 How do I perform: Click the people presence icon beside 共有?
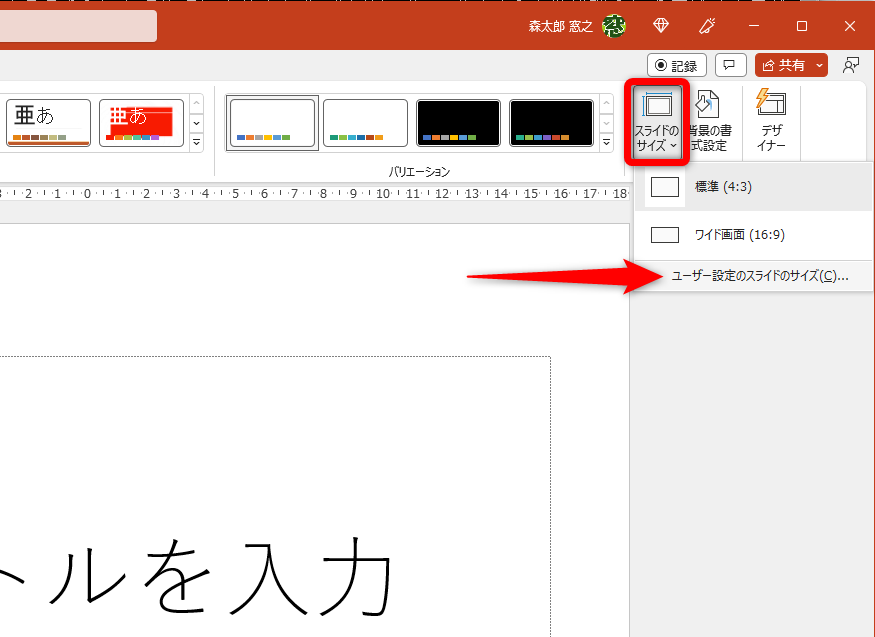[x=851, y=65]
